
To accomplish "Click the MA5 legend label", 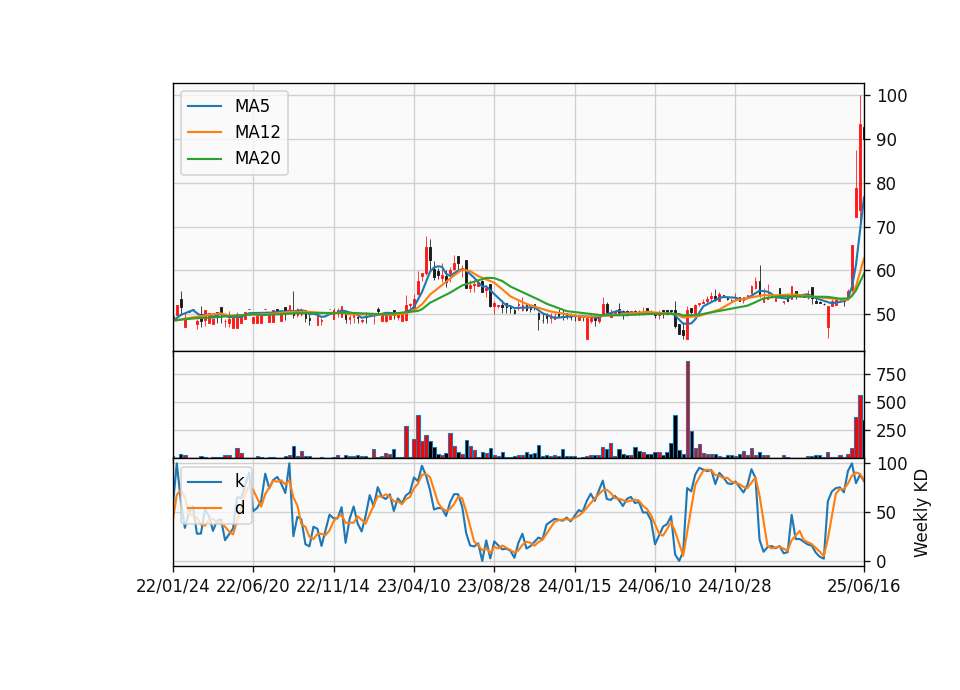I will pyautogui.click(x=252, y=106).
